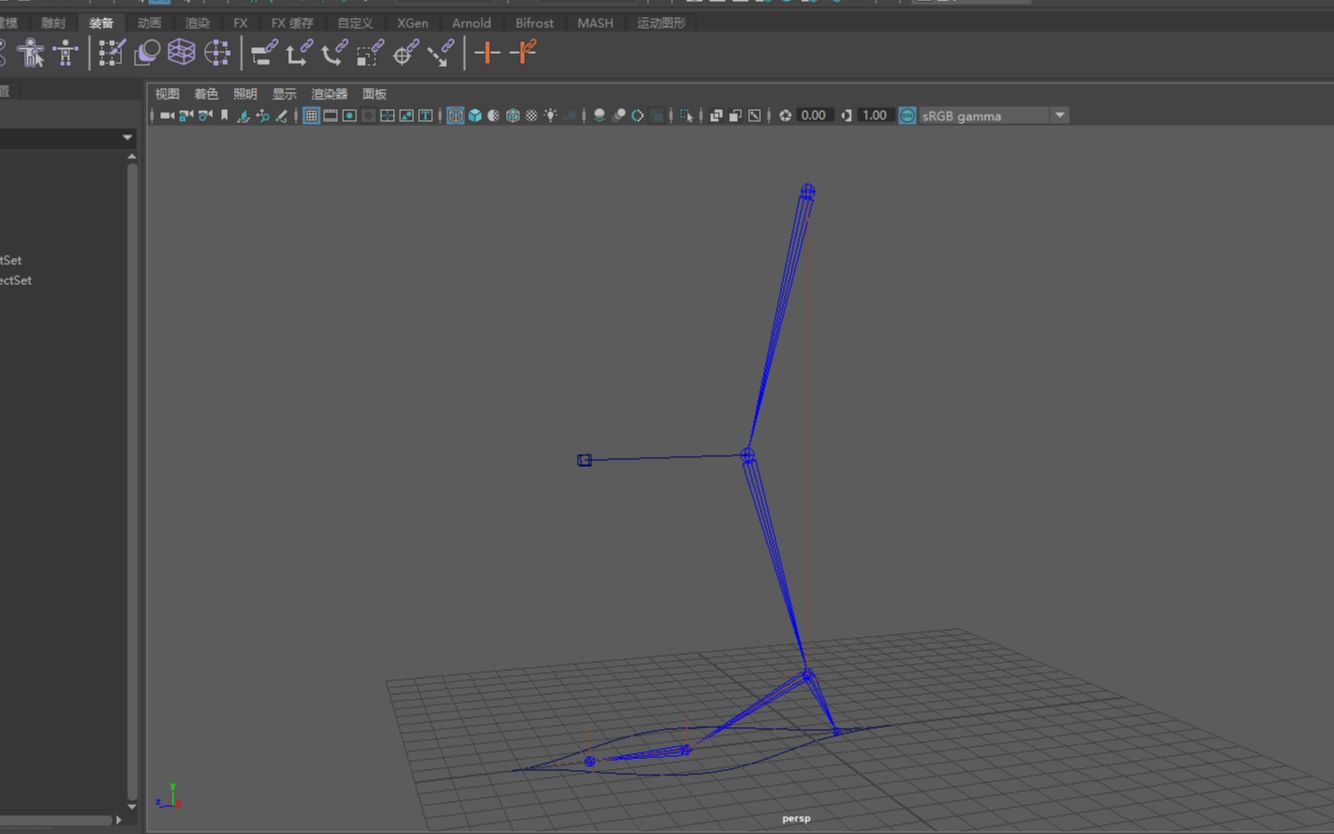
Task: Activate the Paint Skin Weights tool
Action: click(111, 52)
